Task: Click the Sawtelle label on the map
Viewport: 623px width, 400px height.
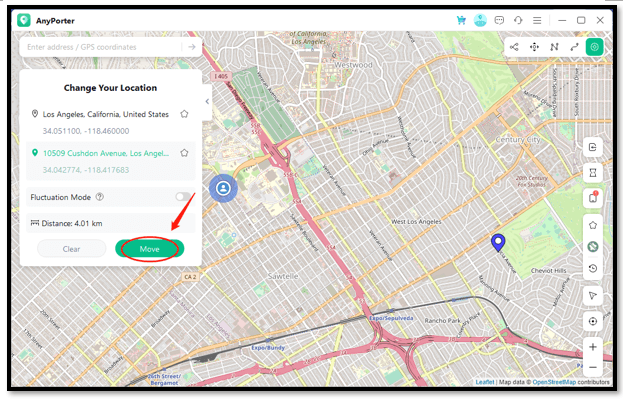Action: pos(283,276)
